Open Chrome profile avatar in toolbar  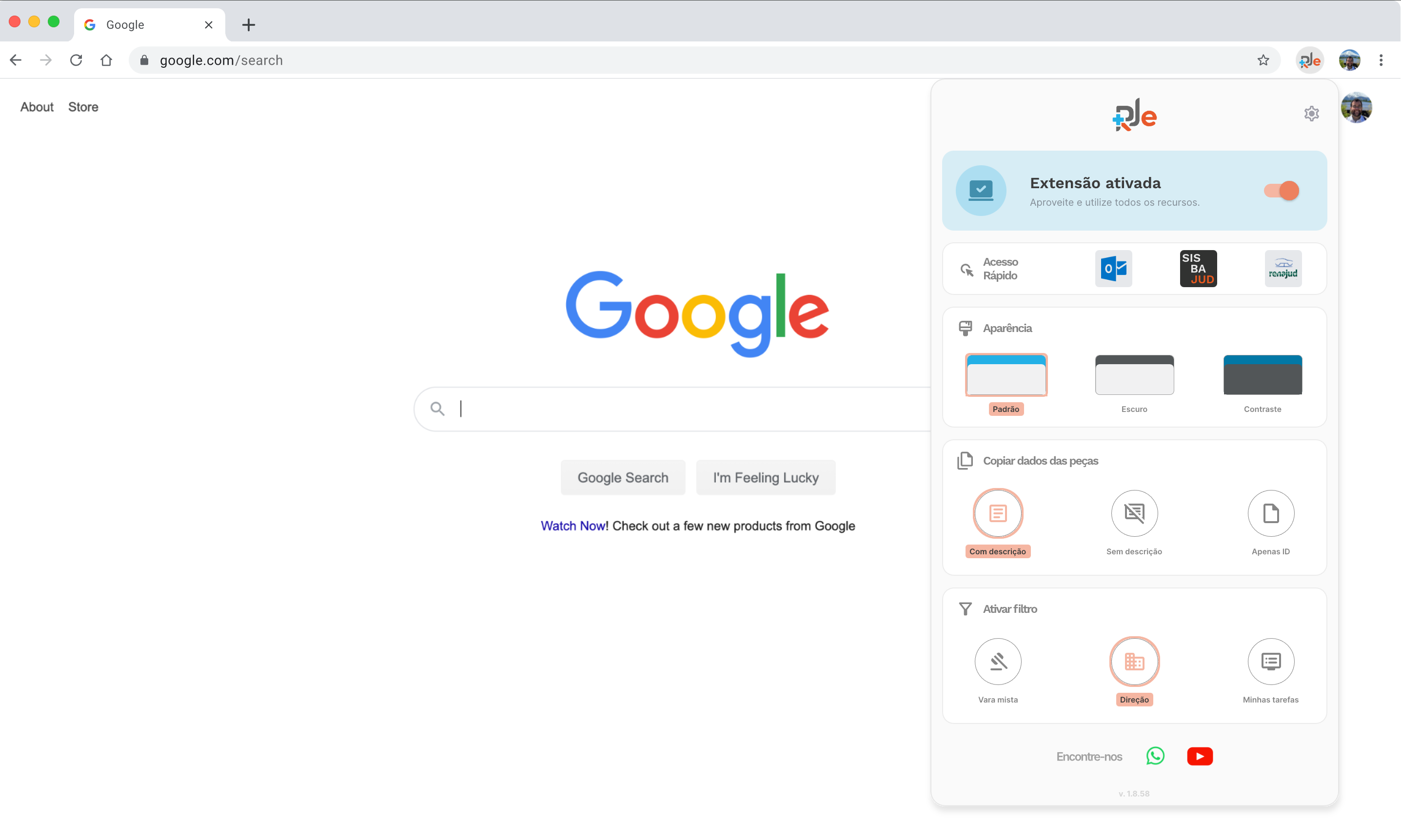tap(1349, 60)
